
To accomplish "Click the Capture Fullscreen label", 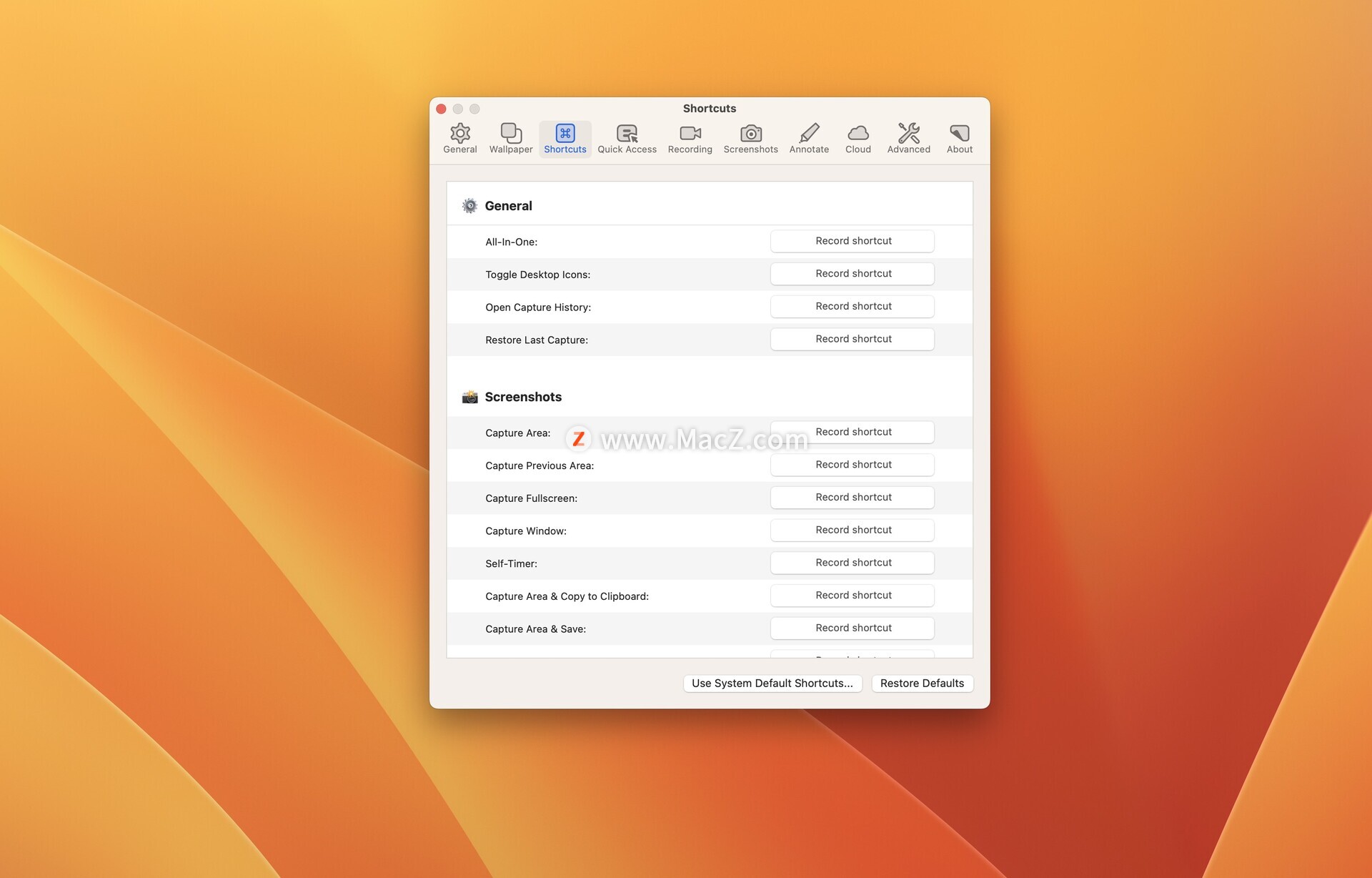I will click(x=531, y=498).
